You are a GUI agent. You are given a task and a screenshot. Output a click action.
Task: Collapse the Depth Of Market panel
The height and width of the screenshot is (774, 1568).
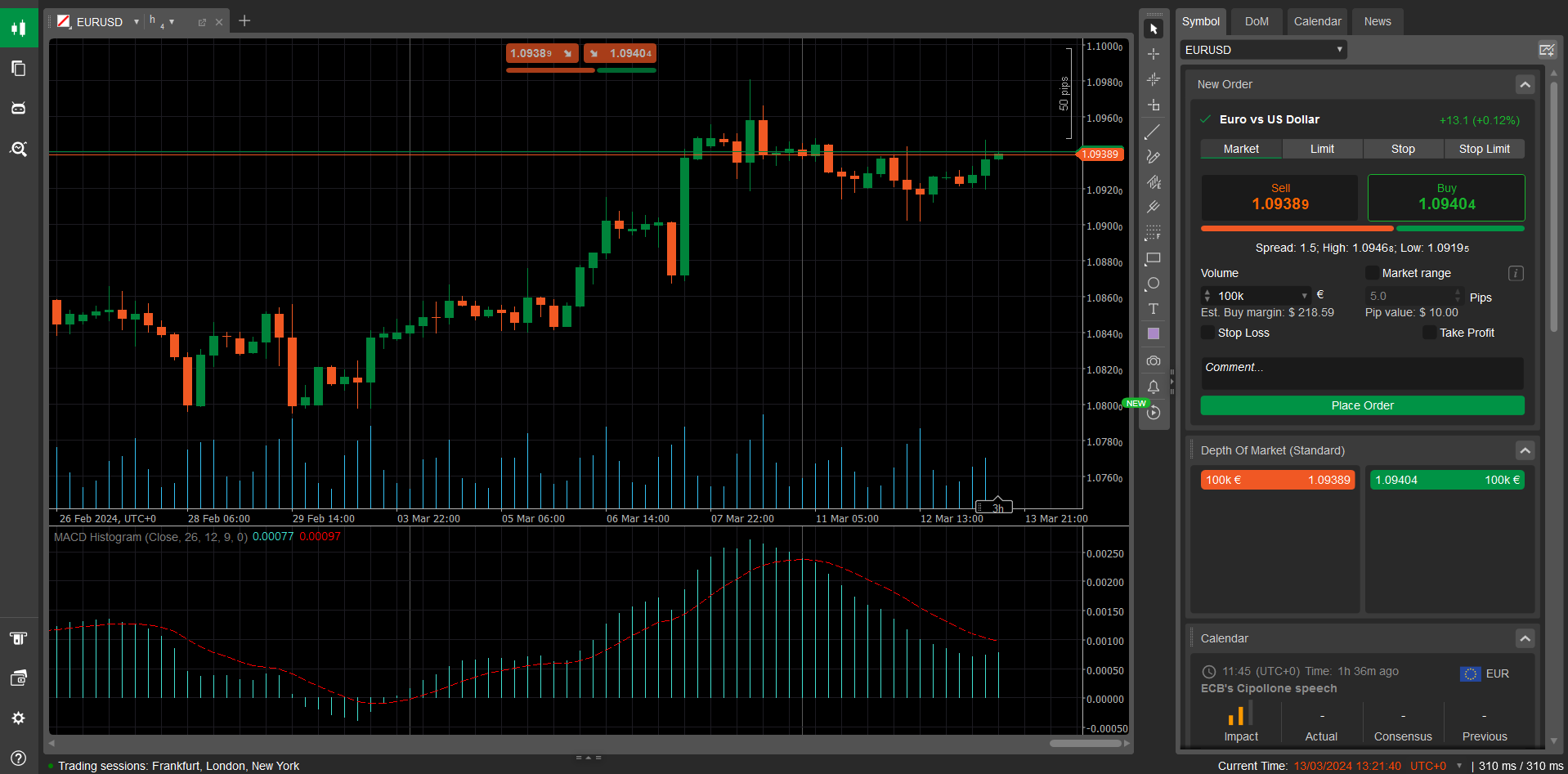[x=1524, y=450]
